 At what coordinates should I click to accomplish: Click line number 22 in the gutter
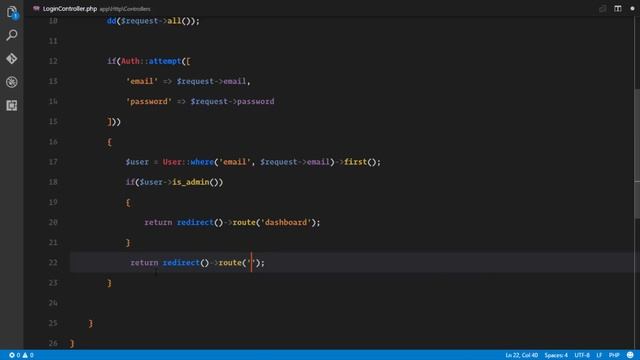(x=53, y=262)
